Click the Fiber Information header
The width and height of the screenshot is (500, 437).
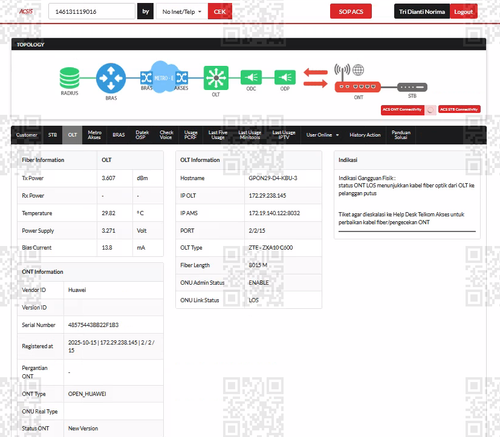coord(43,160)
